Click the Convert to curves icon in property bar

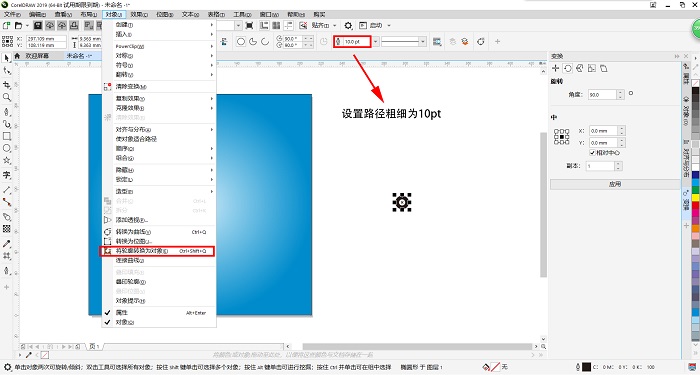tap(481, 42)
